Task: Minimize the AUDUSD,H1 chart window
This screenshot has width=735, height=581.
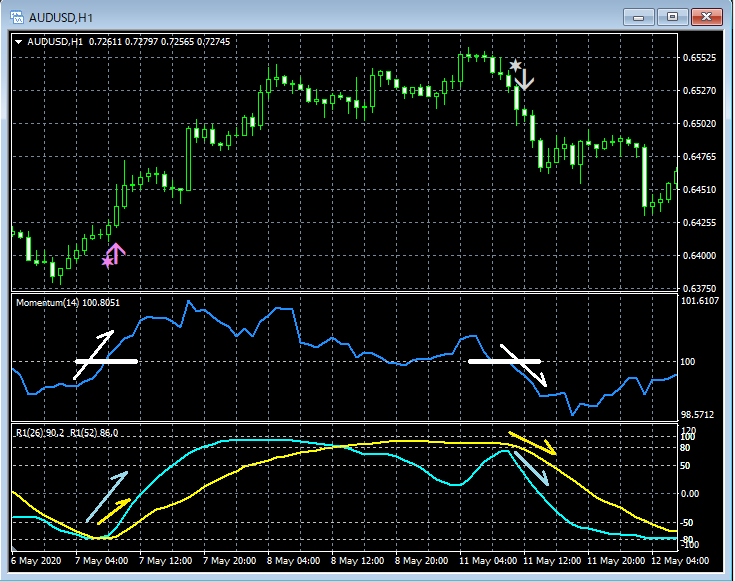Action: pyautogui.click(x=638, y=17)
